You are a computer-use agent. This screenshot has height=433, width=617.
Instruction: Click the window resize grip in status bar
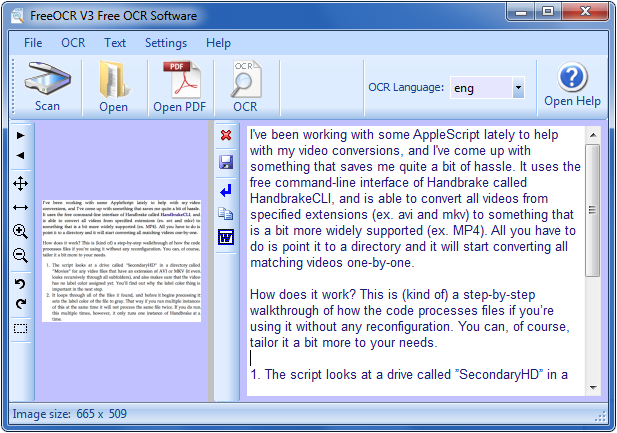600,417
